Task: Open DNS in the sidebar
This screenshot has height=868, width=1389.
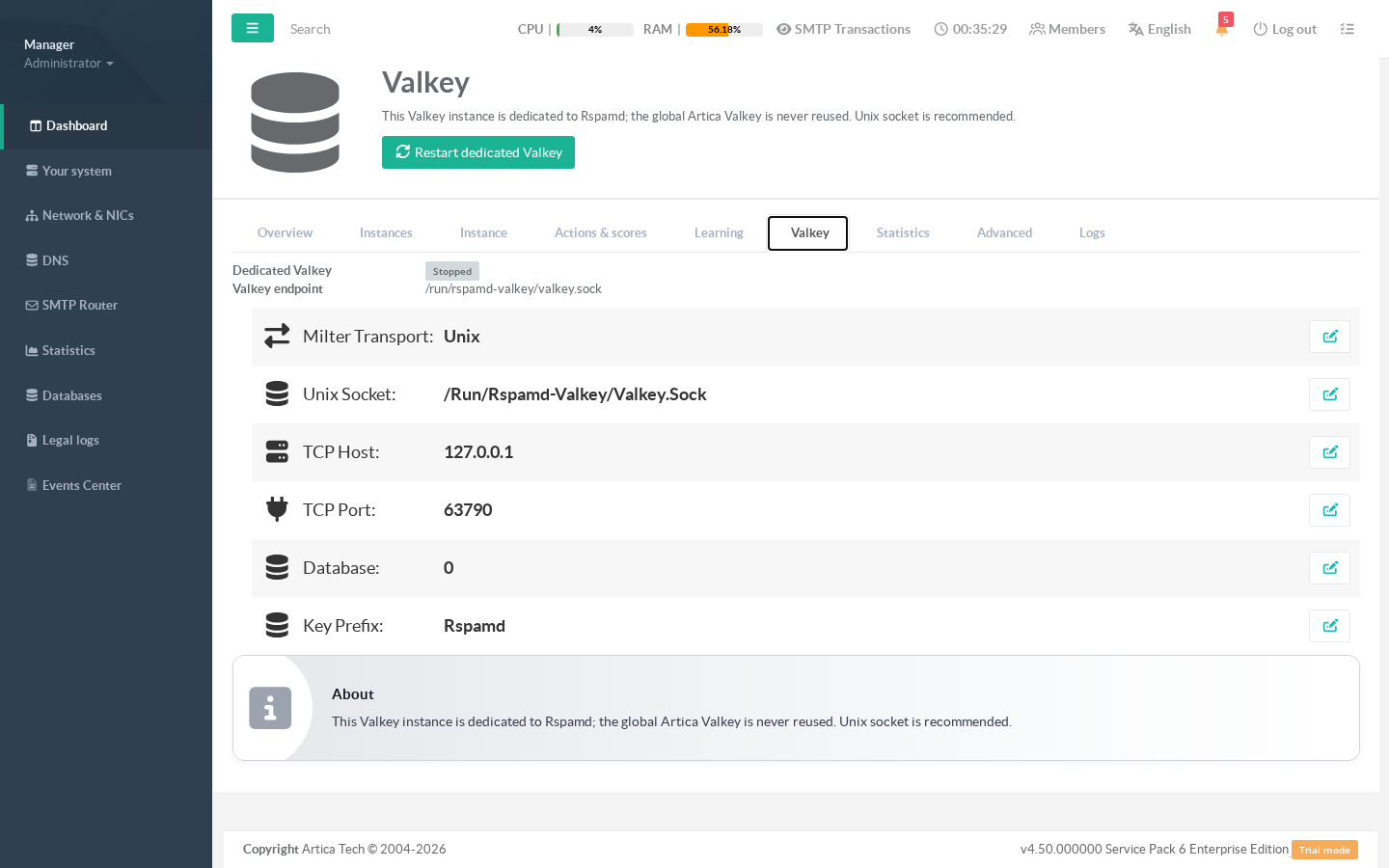Action: click(x=106, y=260)
